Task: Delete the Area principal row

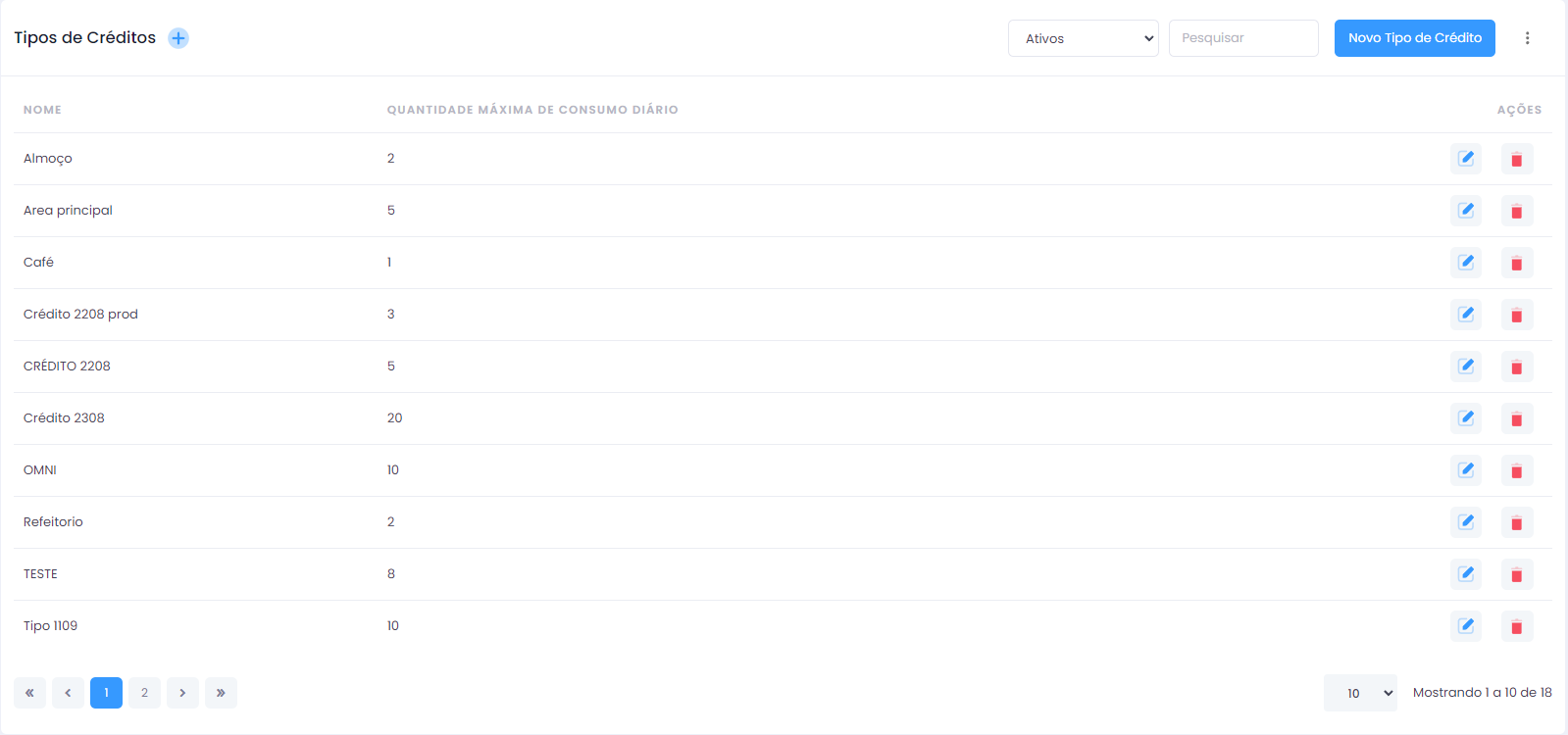Action: pyautogui.click(x=1517, y=211)
